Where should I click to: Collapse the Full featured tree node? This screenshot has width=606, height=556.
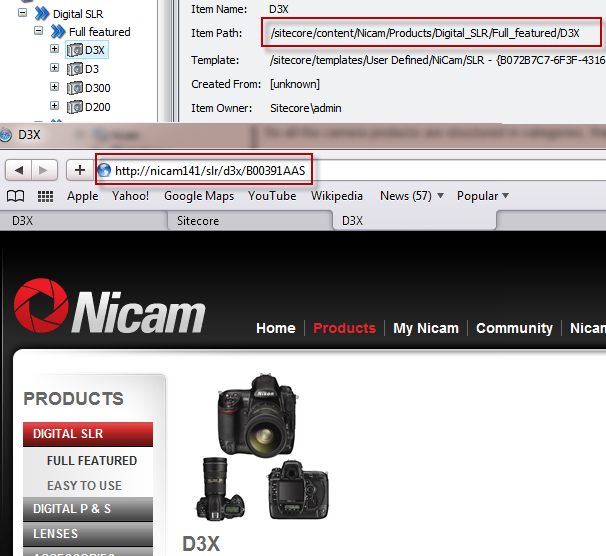tap(39, 31)
